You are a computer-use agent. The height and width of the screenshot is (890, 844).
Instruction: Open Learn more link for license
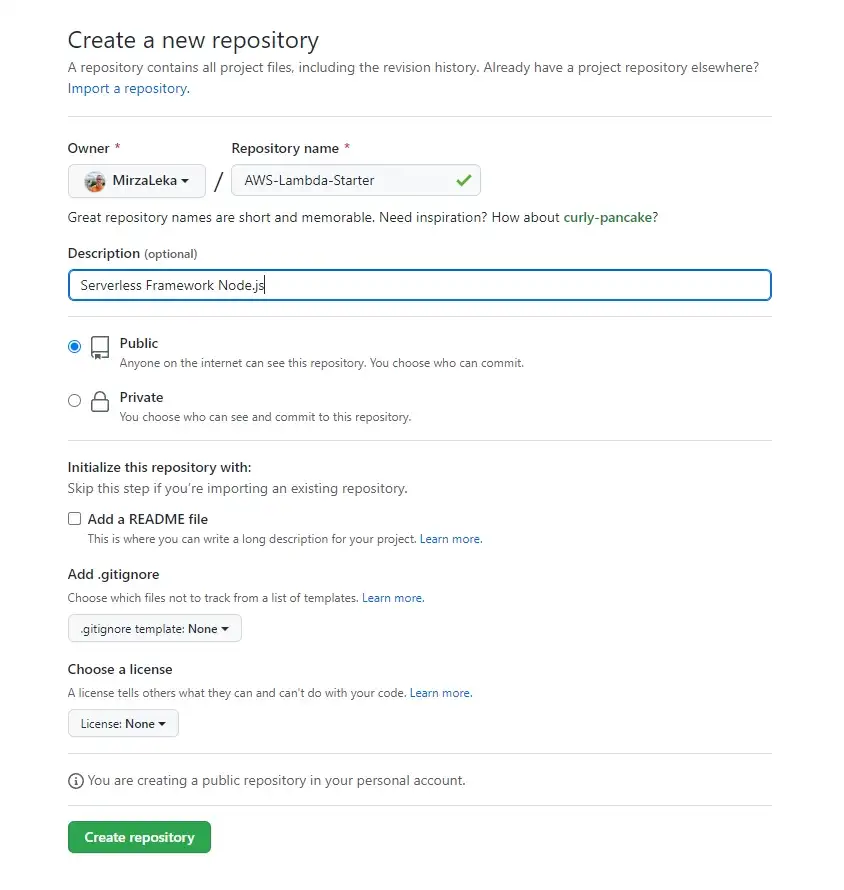tap(440, 693)
